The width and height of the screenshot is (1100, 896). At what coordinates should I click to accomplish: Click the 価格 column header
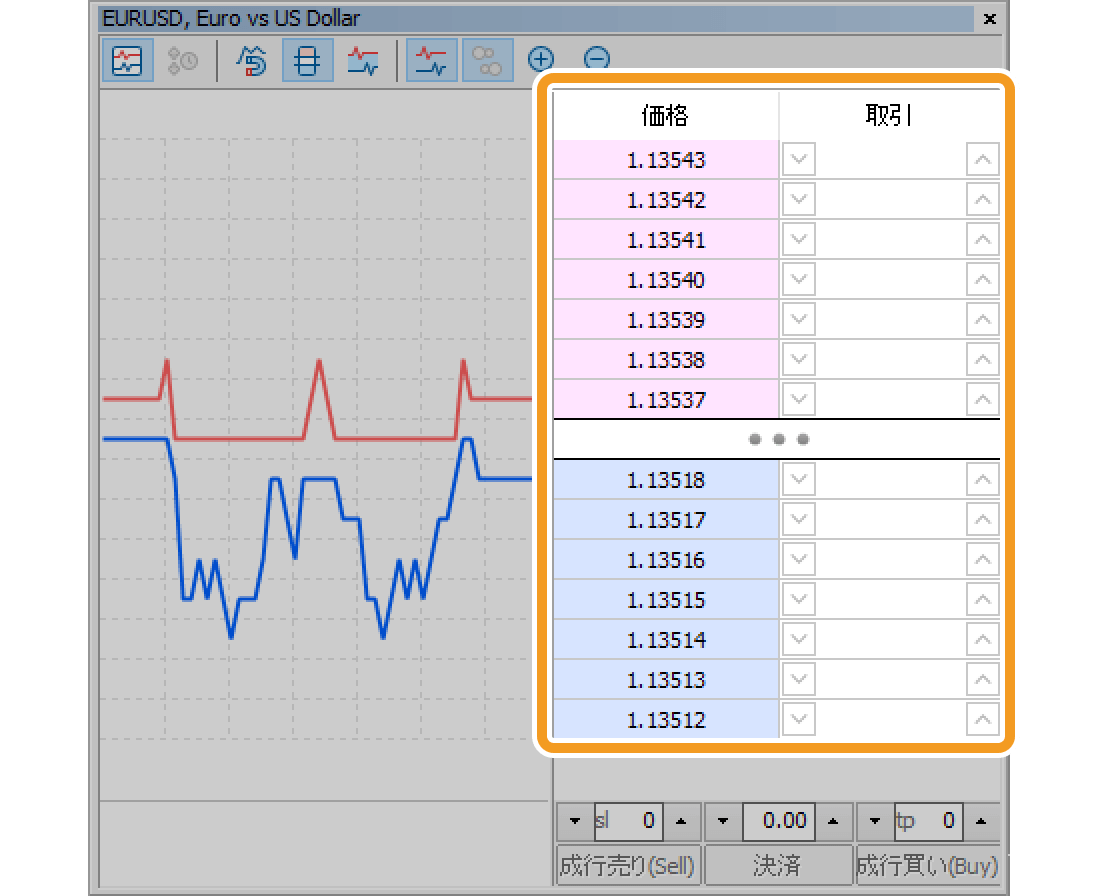tap(666, 115)
